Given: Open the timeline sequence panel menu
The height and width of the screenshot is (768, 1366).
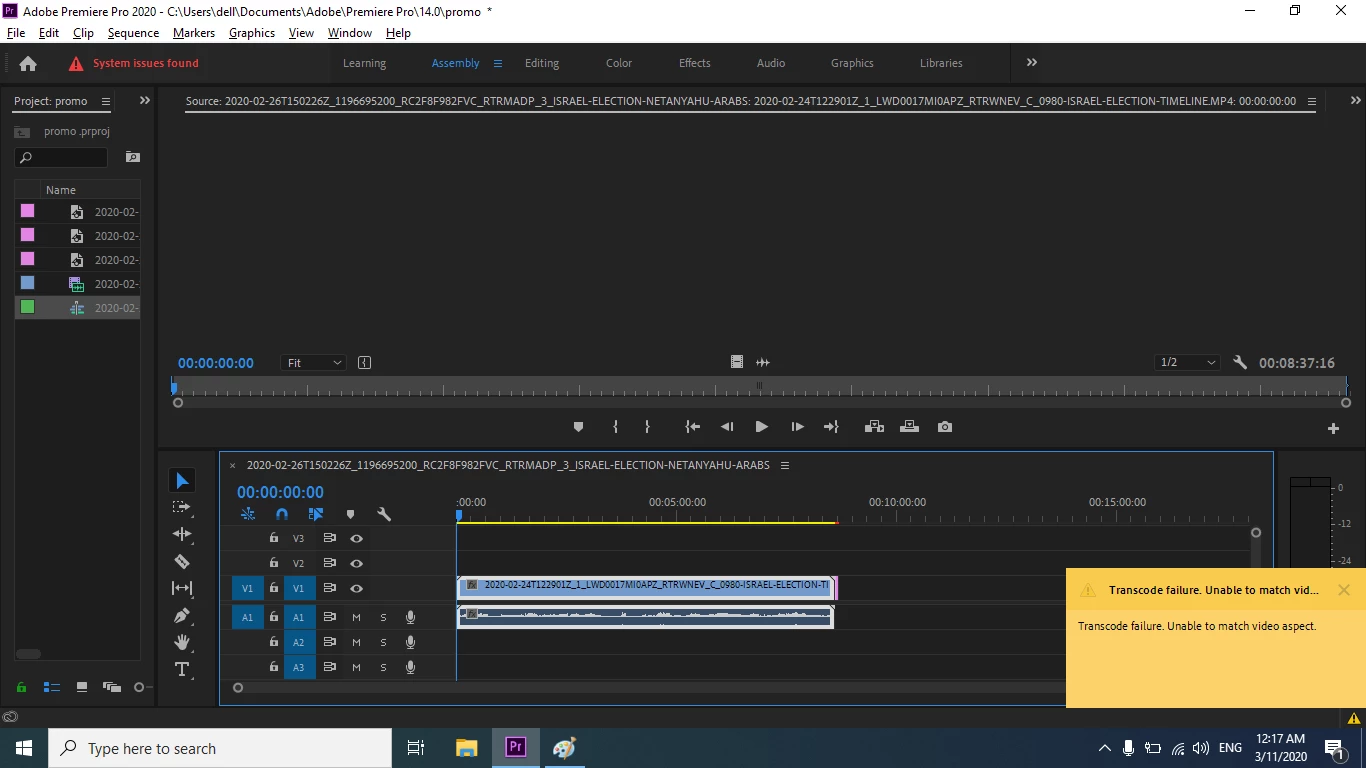Looking at the screenshot, I should (785, 465).
